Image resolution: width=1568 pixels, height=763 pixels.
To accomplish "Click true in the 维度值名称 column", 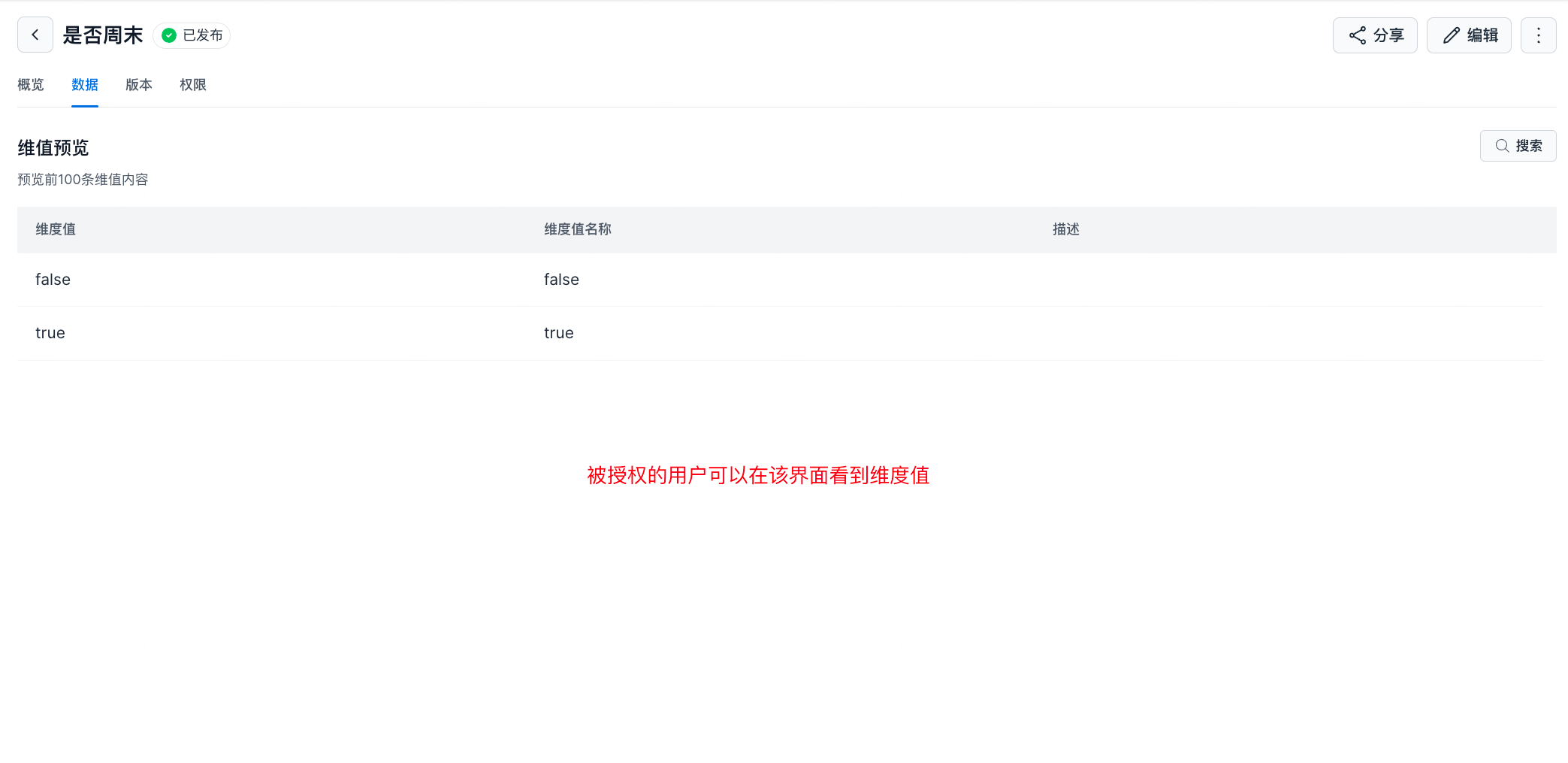I will coord(558,333).
